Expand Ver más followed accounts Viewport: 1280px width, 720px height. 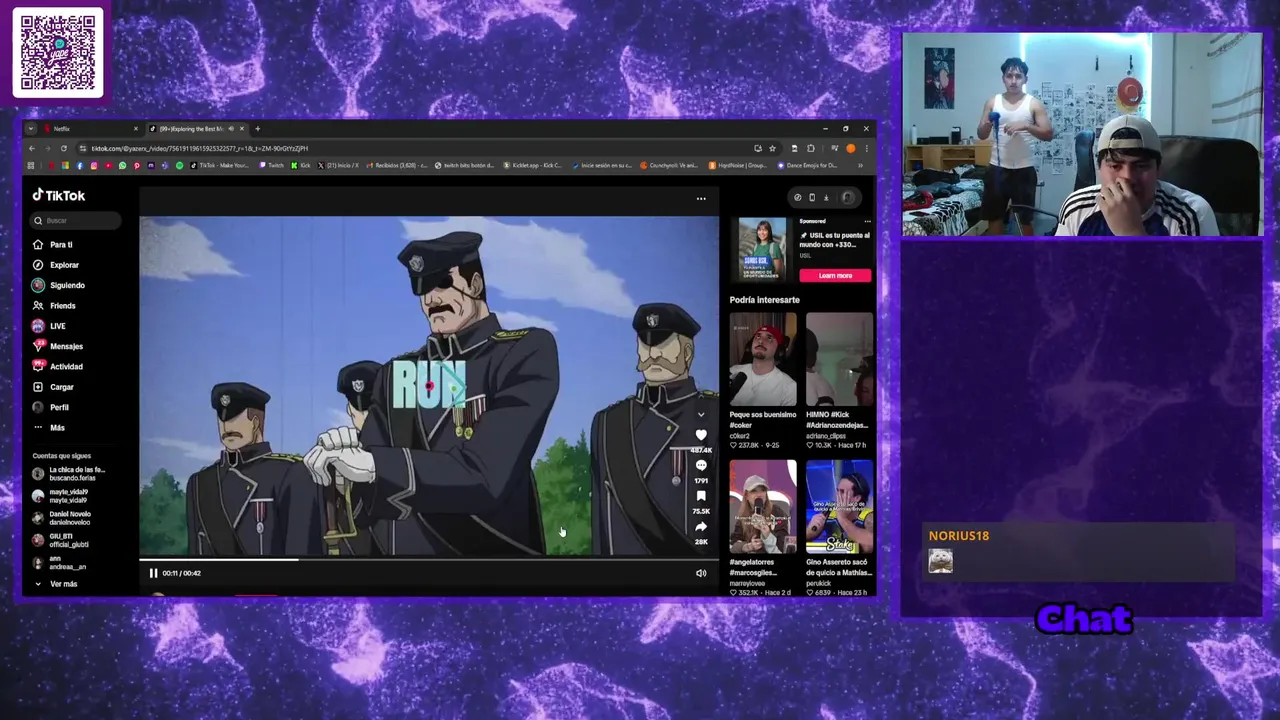point(57,584)
